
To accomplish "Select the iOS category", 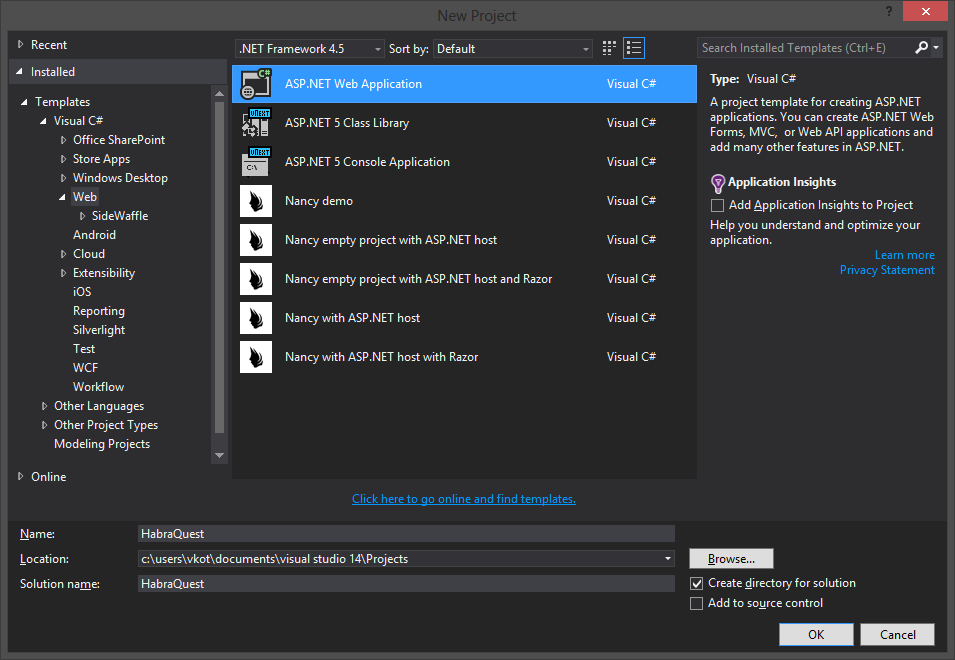I will pos(82,292).
